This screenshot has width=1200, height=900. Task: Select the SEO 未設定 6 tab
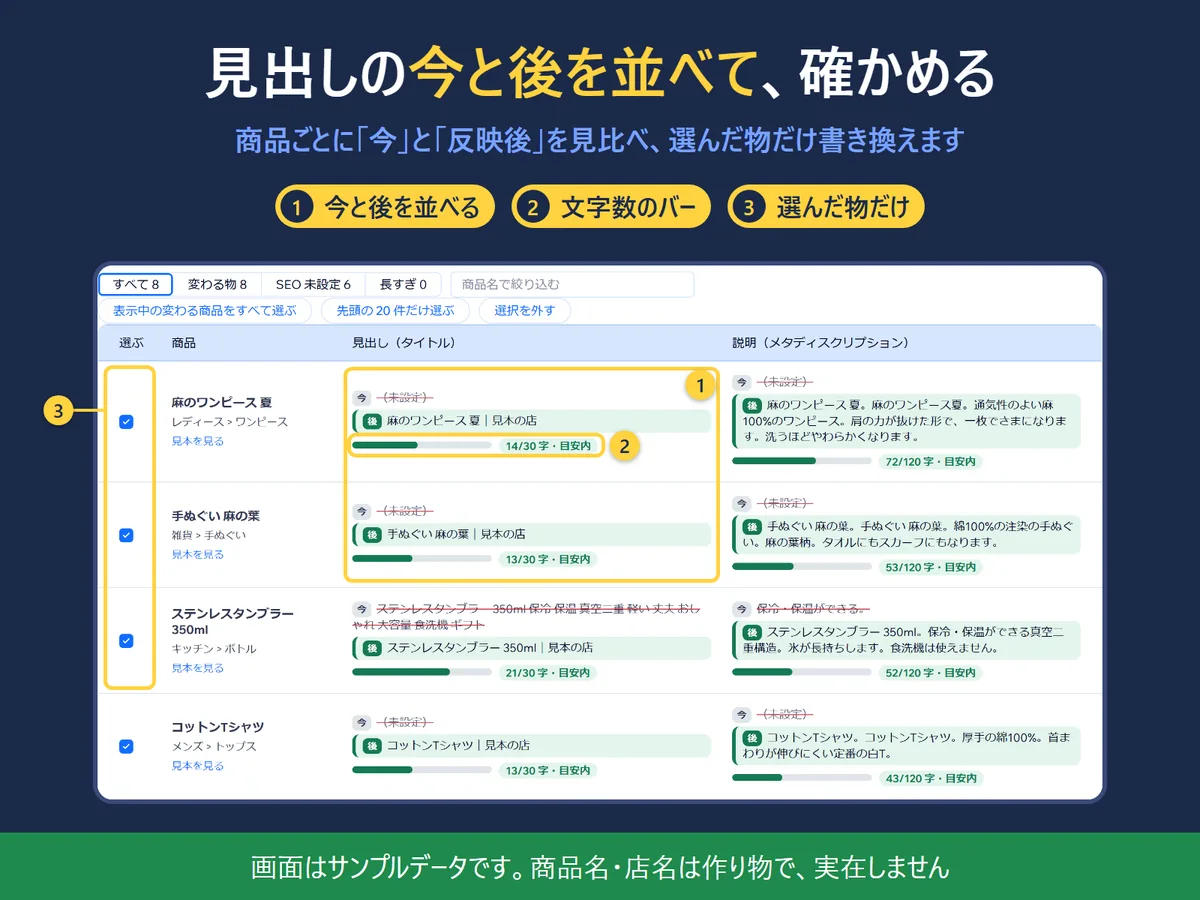point(312,284)
